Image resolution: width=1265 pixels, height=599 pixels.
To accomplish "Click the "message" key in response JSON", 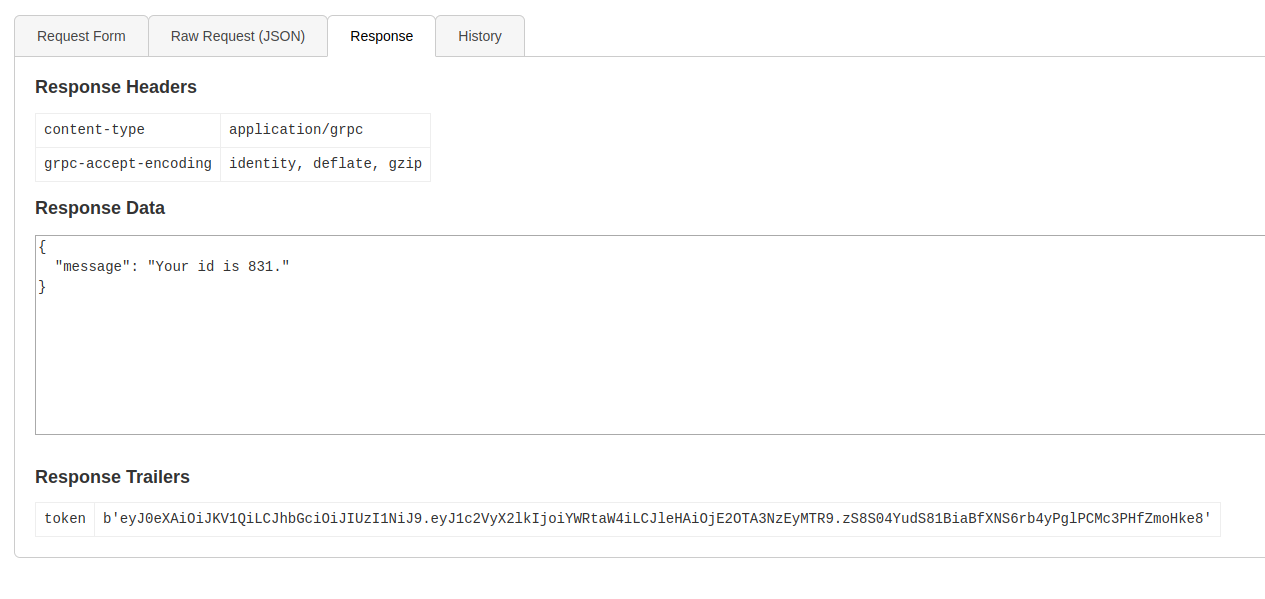I will [92, 267].
